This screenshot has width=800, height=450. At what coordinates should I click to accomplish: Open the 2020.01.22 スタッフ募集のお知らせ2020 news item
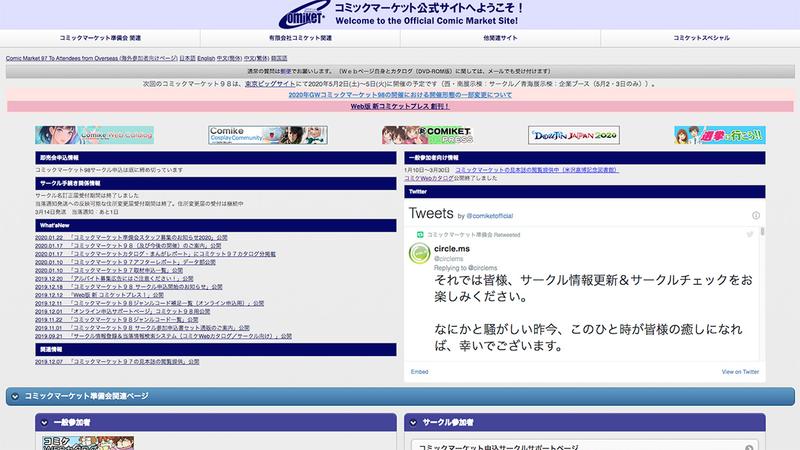coord(131,238)
